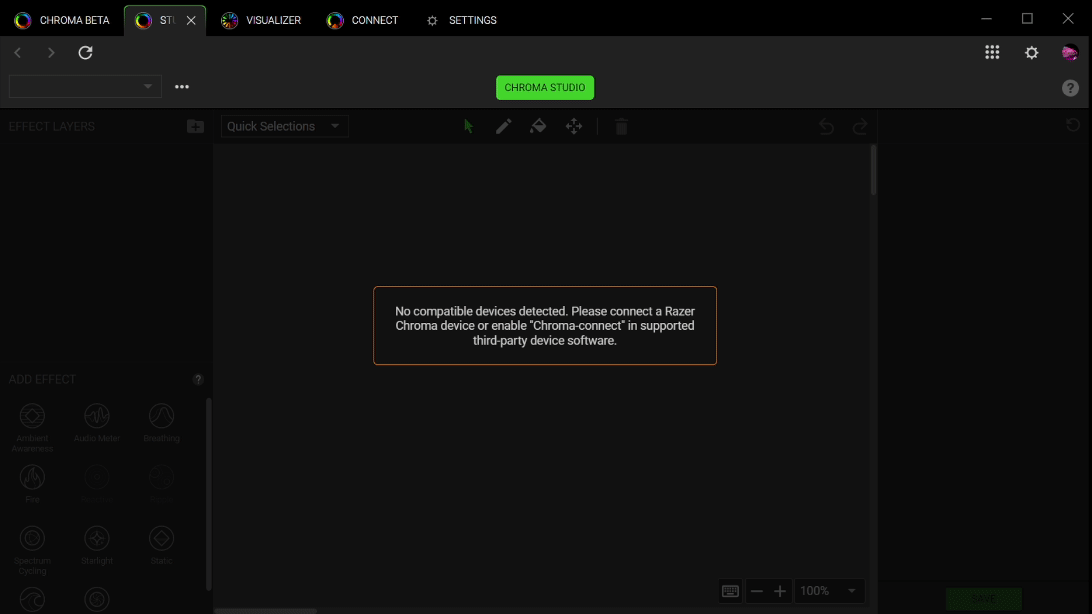The height and width of the screenshot is (614, 1092).
Task: Open the profile selector dropdown
Action: (85, 86)
